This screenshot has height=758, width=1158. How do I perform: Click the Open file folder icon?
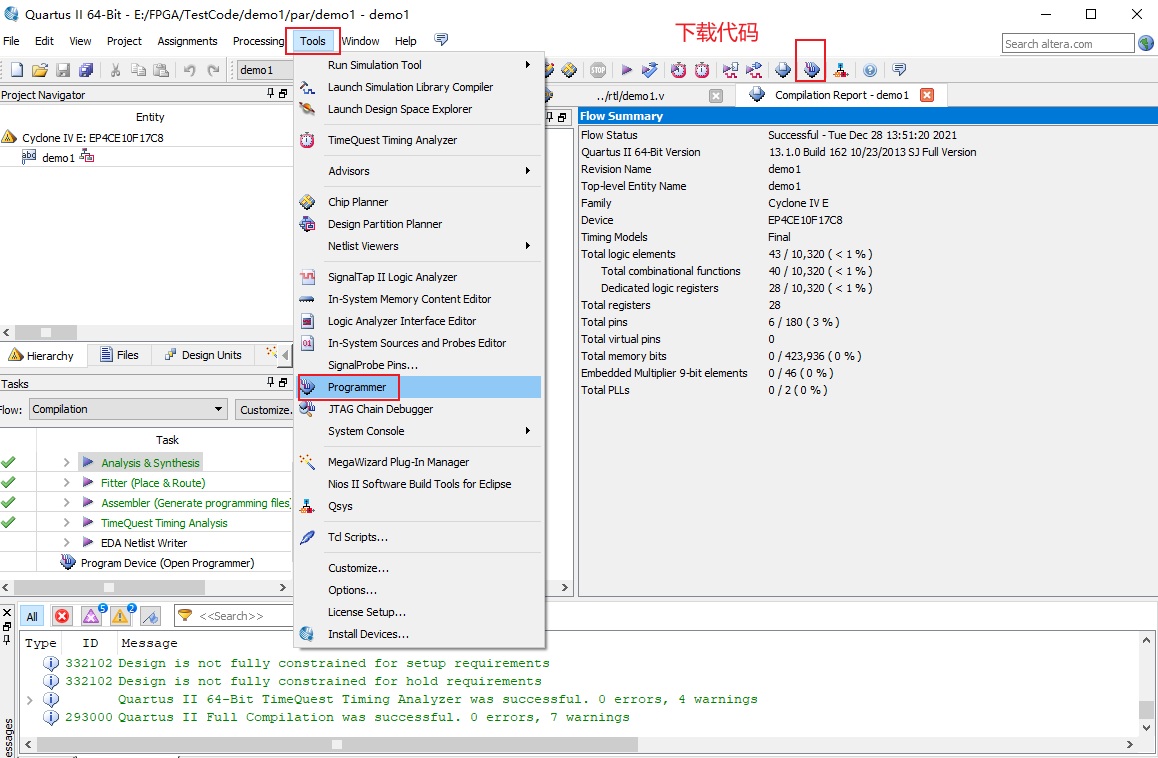coord(40,70)
